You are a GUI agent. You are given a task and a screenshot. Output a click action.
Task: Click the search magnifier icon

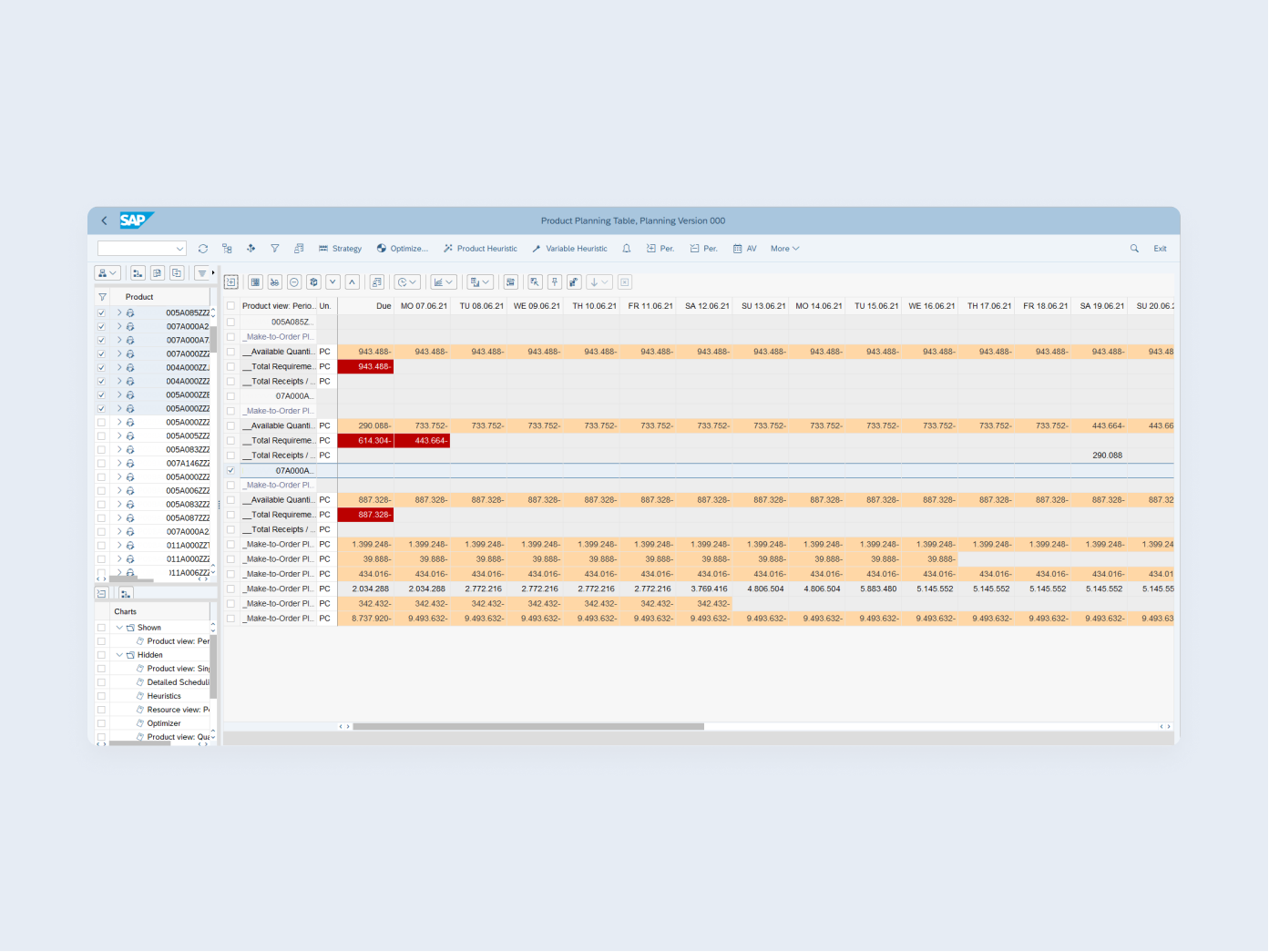tap(1134, 249)
